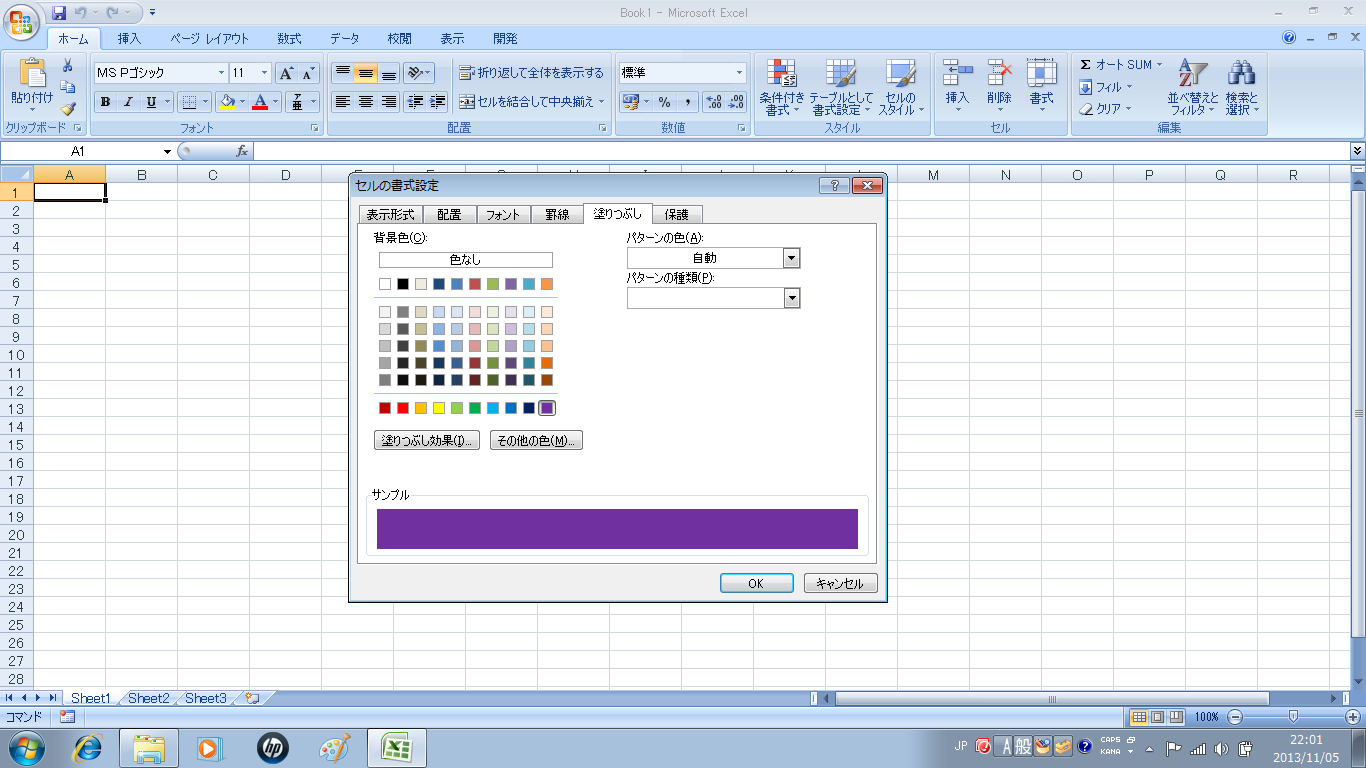Click the percent style icon
Screen dimensions: 1366x768
pyautogui.click(x=664, y=102)
